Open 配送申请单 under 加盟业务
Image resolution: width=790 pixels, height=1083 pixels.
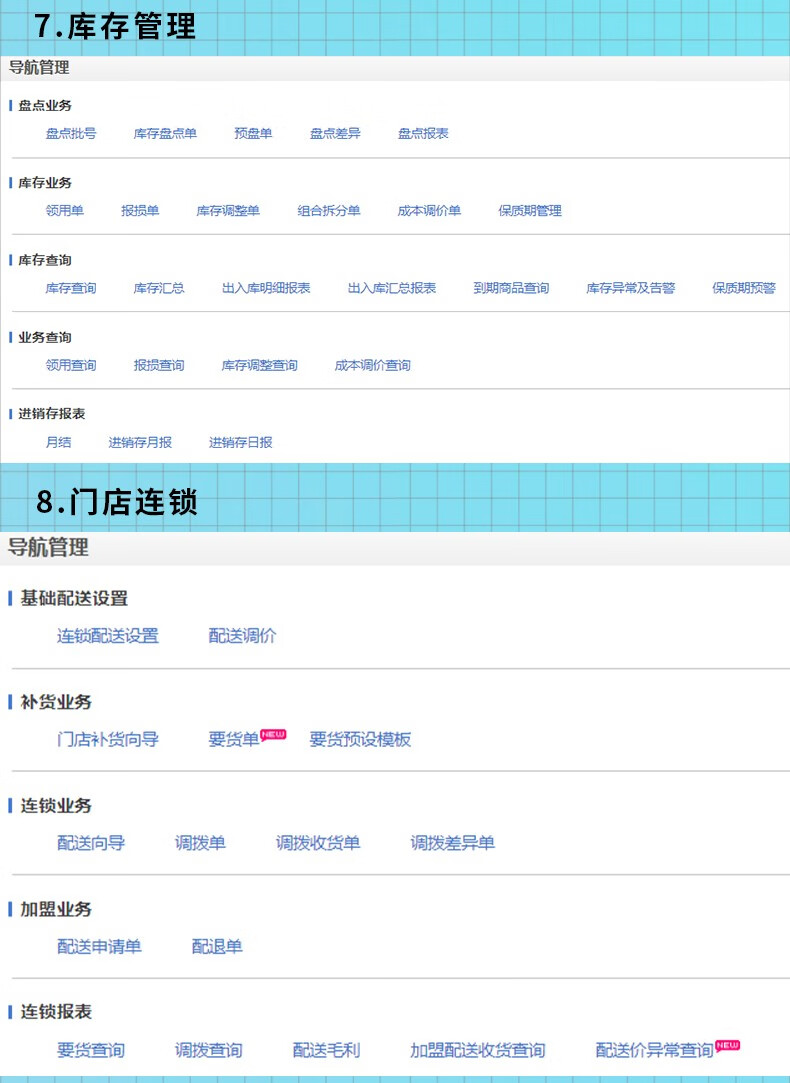(x=99, y=946)
